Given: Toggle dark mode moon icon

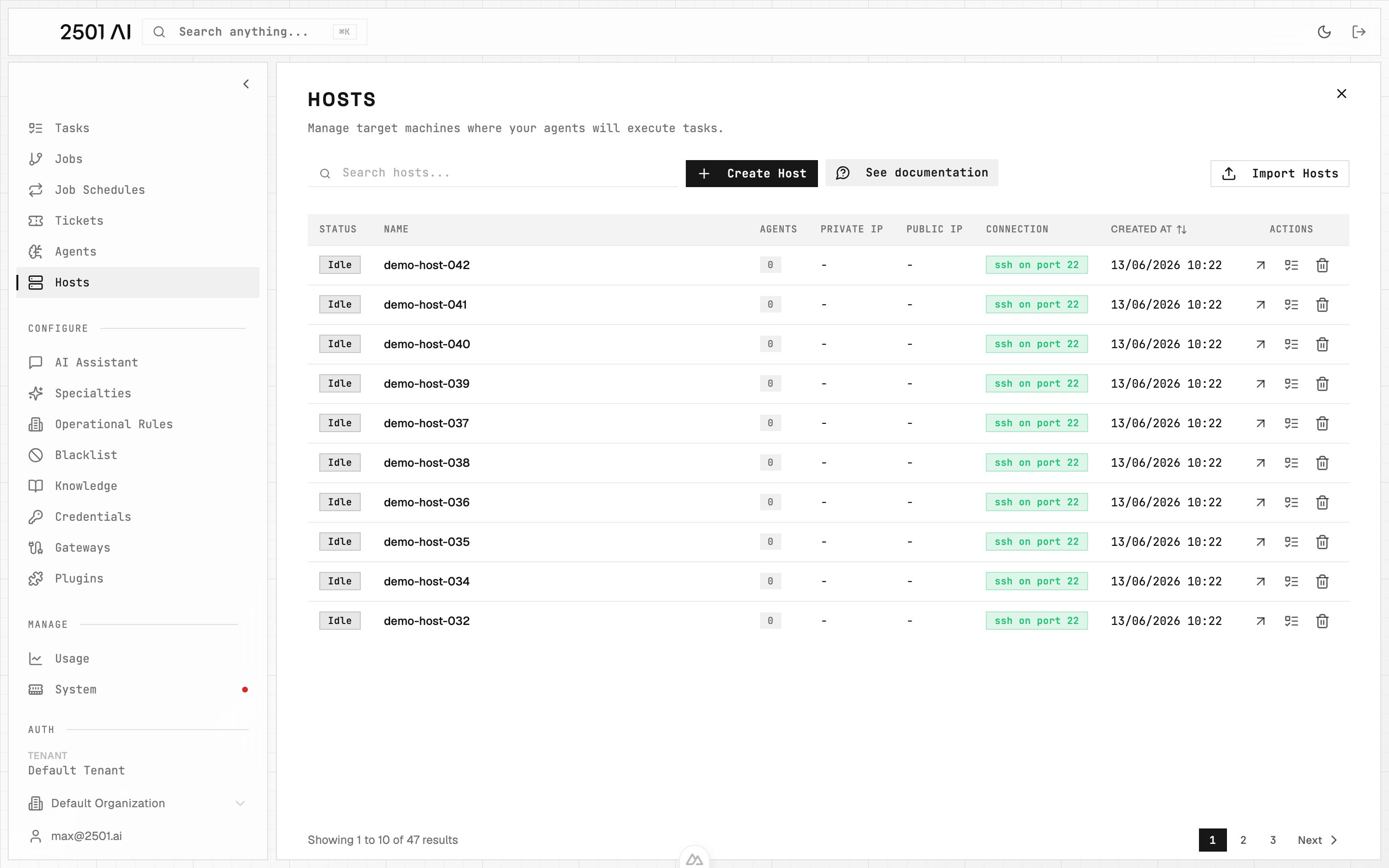Looking at the screenshot, I should click(1324, 31).
